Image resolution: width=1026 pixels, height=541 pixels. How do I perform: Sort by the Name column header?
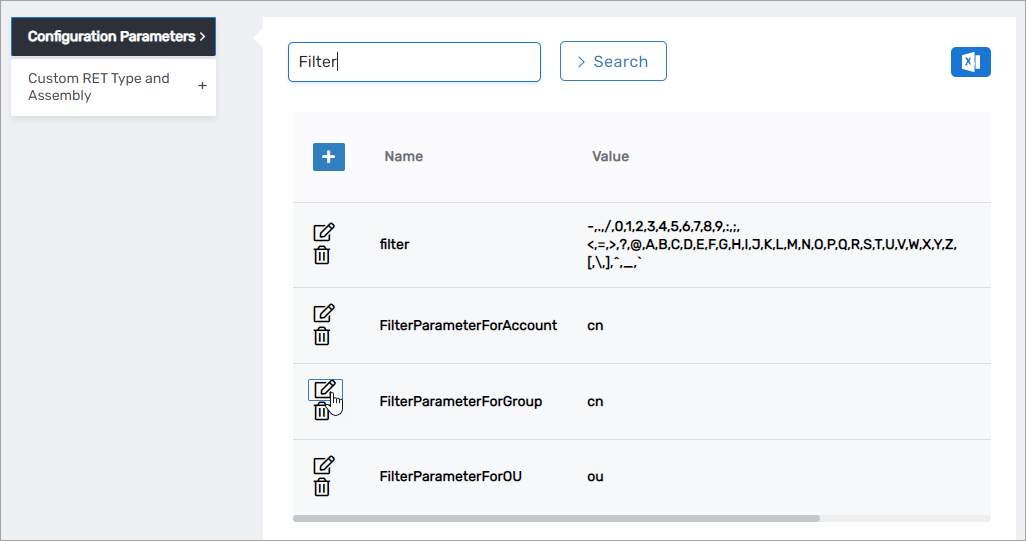pyautogui.click(x=403, y=156)
